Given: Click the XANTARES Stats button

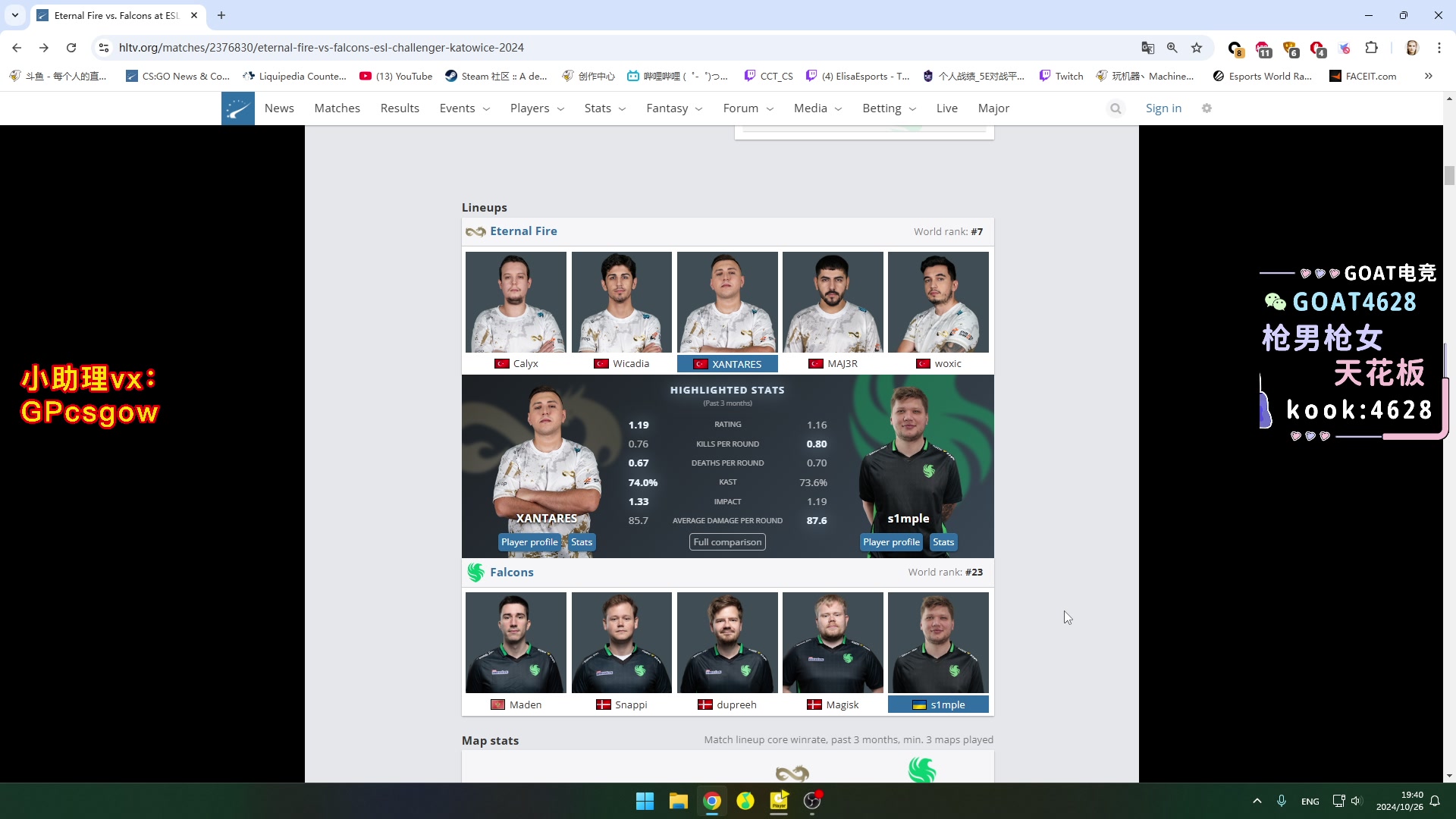Looking at the screenshot, I should [581, 542].
